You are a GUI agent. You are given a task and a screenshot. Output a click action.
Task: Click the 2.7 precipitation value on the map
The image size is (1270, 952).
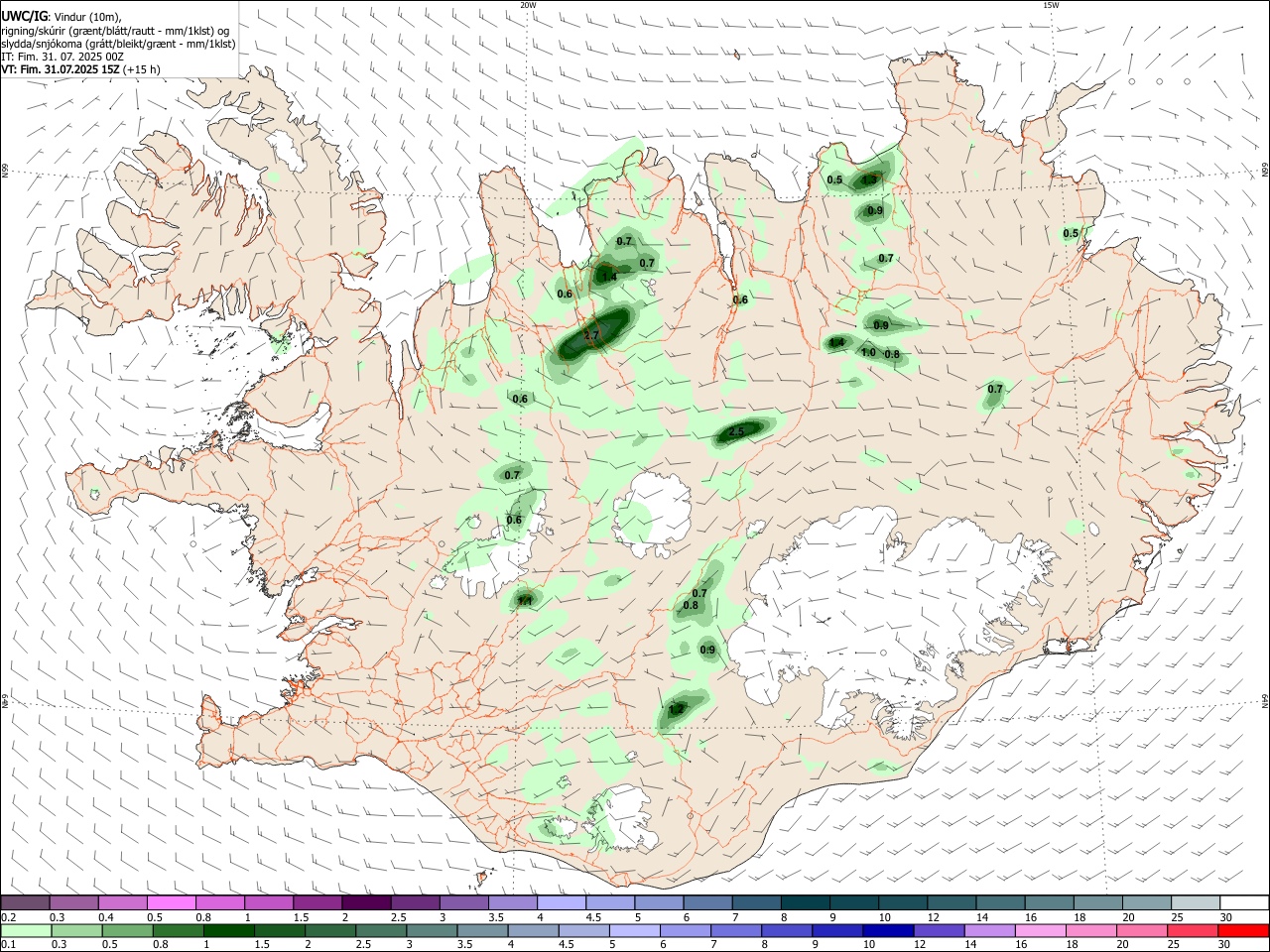(591, 336)
